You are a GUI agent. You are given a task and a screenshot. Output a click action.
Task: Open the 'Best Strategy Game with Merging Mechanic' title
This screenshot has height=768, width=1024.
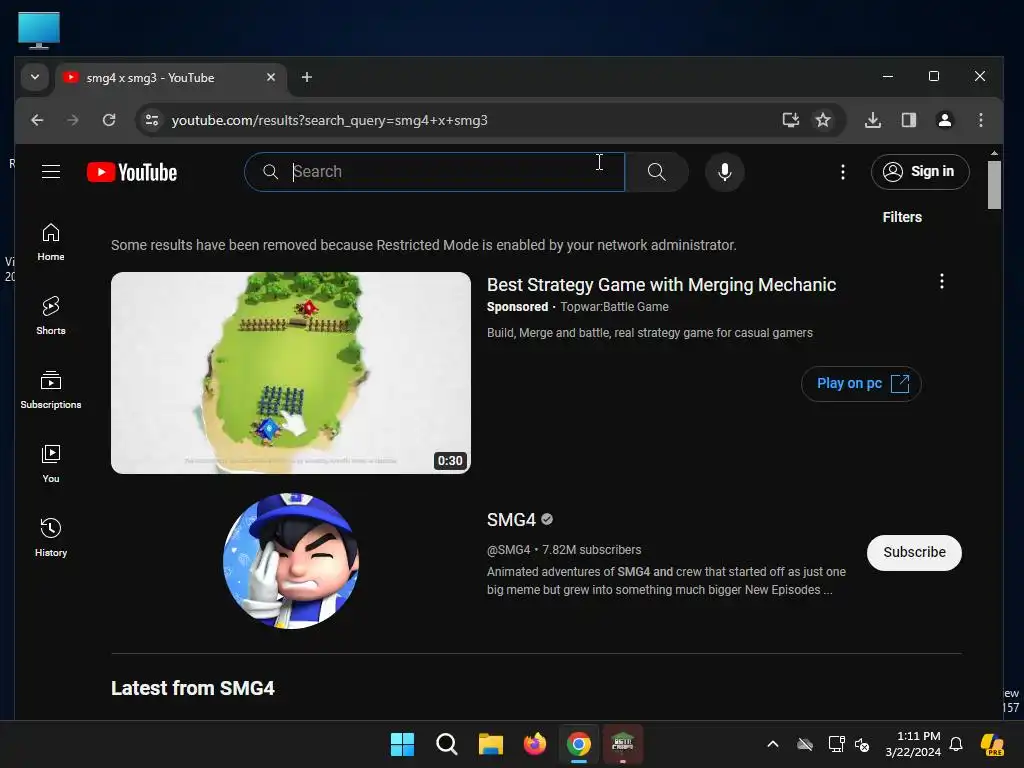click(x=661, y=285)
